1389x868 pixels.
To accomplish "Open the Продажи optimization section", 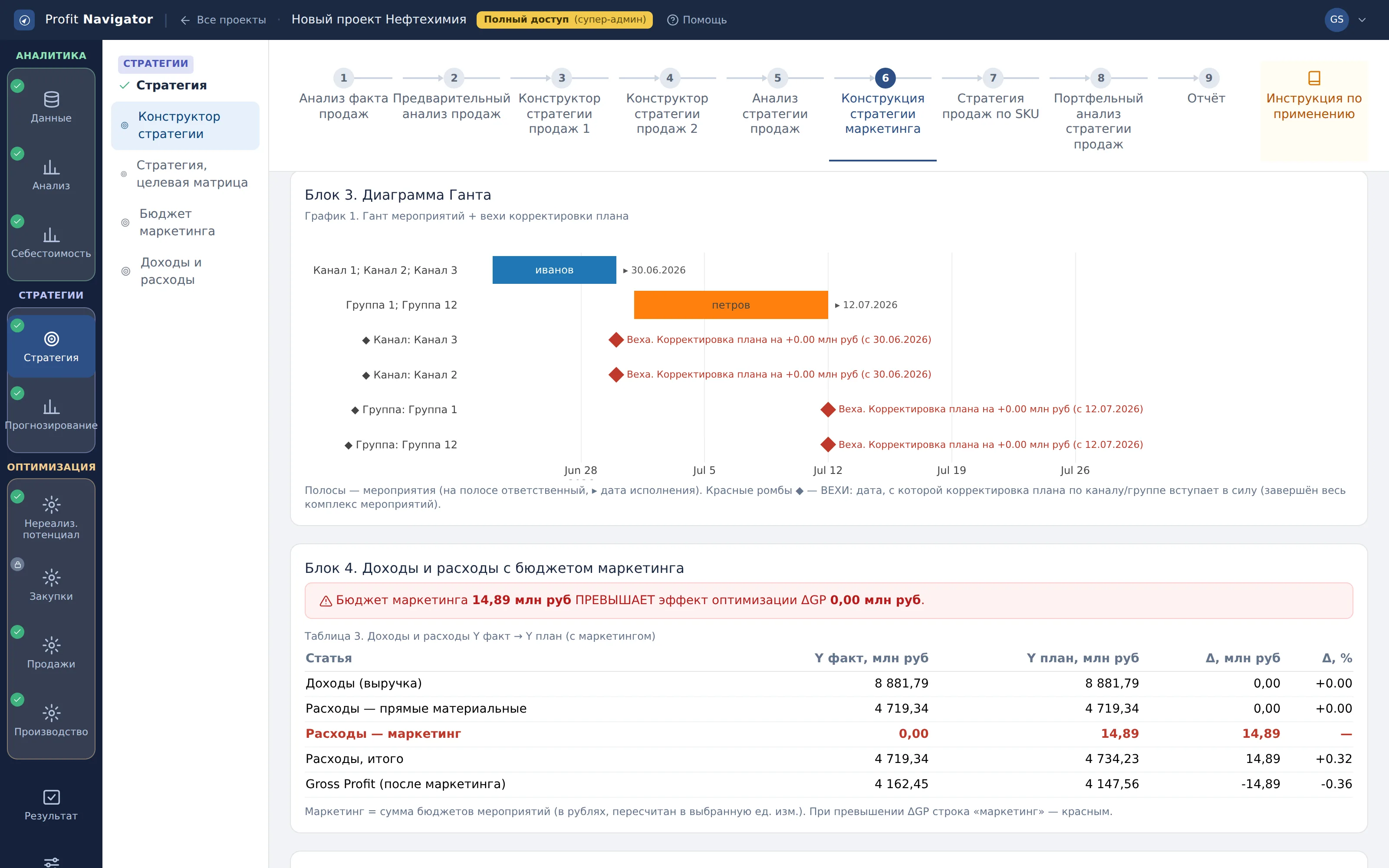I will tap(51, 653).
